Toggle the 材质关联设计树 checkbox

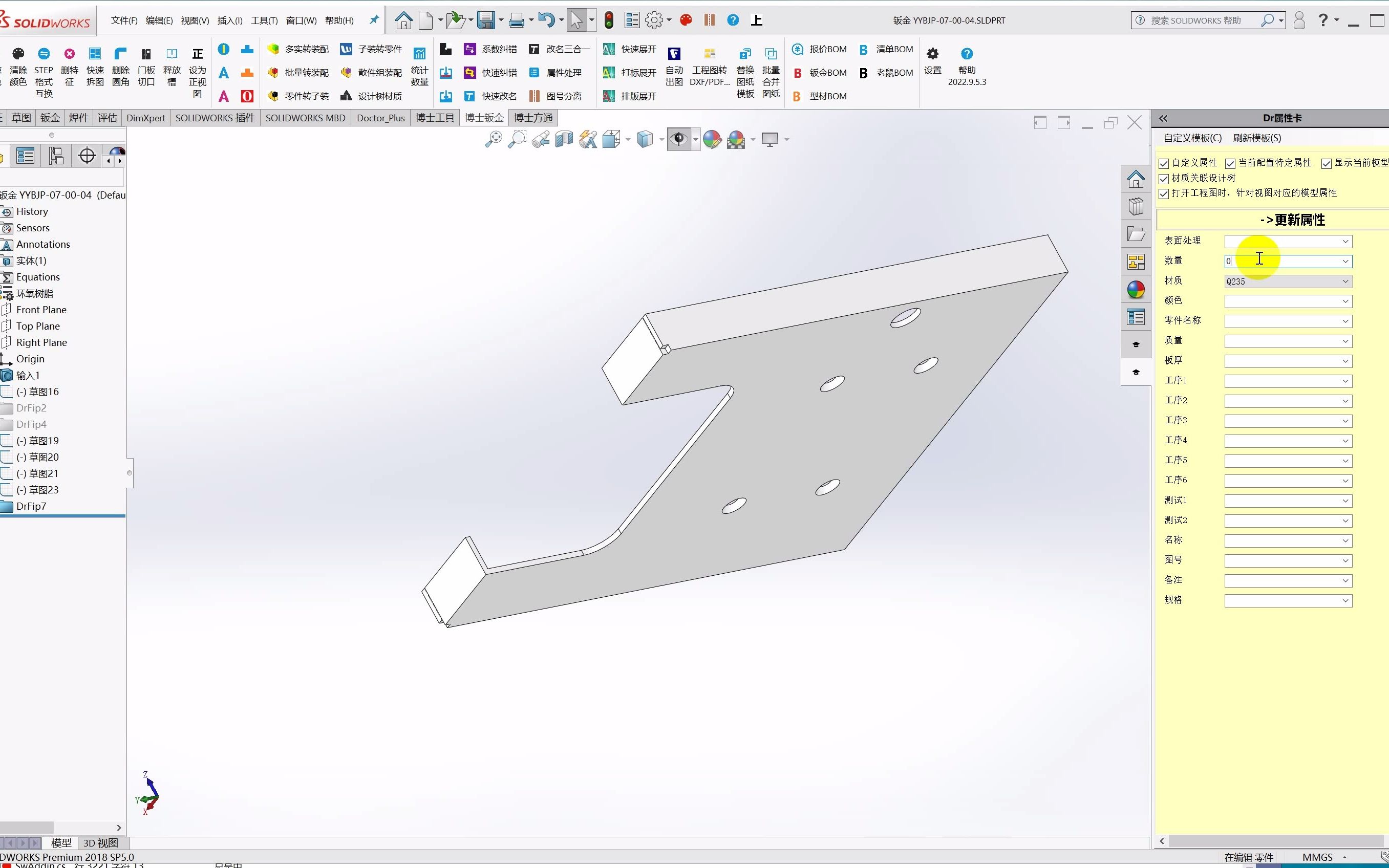click(x=1164, y=179)
